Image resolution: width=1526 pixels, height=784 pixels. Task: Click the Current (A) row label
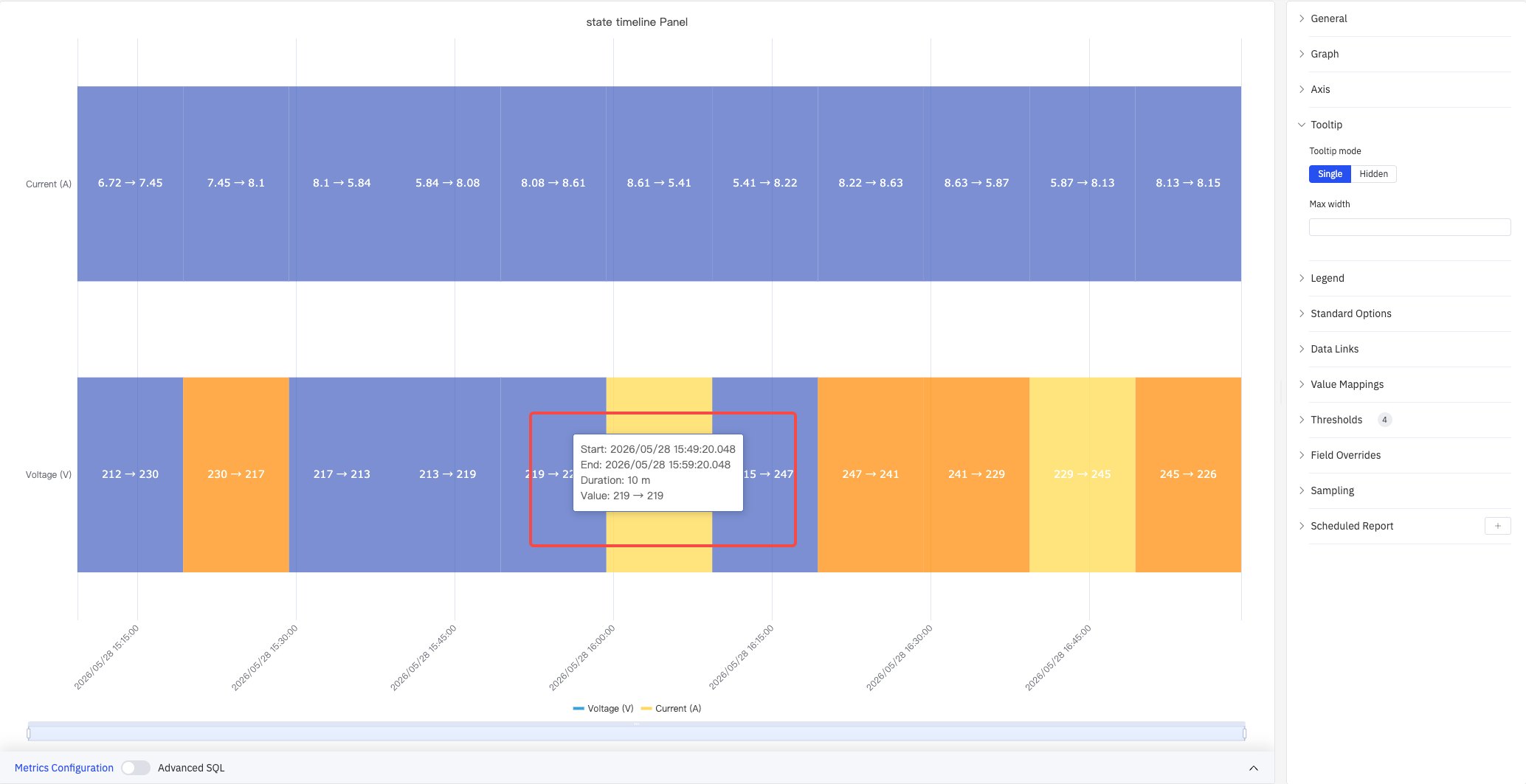pos(49,184)
